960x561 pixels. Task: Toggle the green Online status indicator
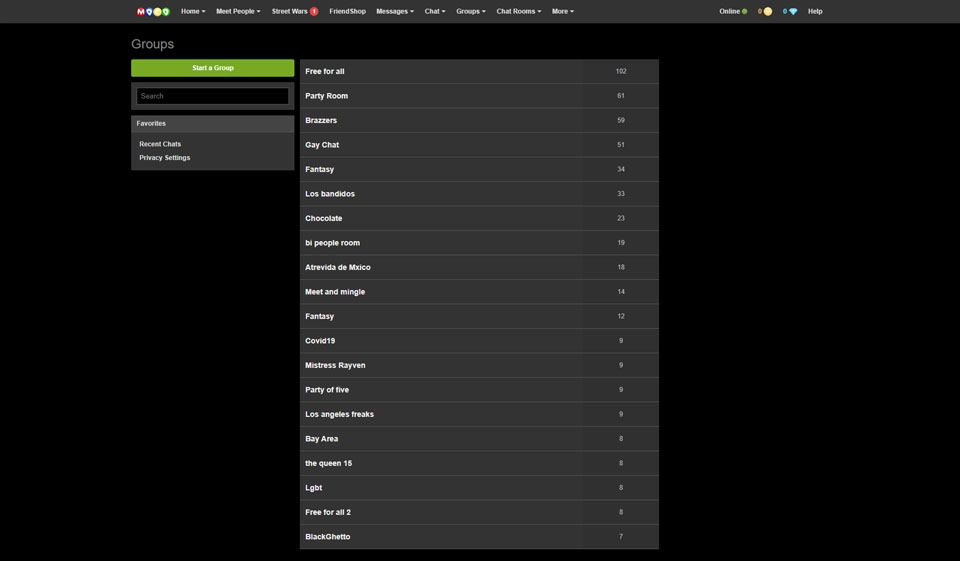point(744,12)
